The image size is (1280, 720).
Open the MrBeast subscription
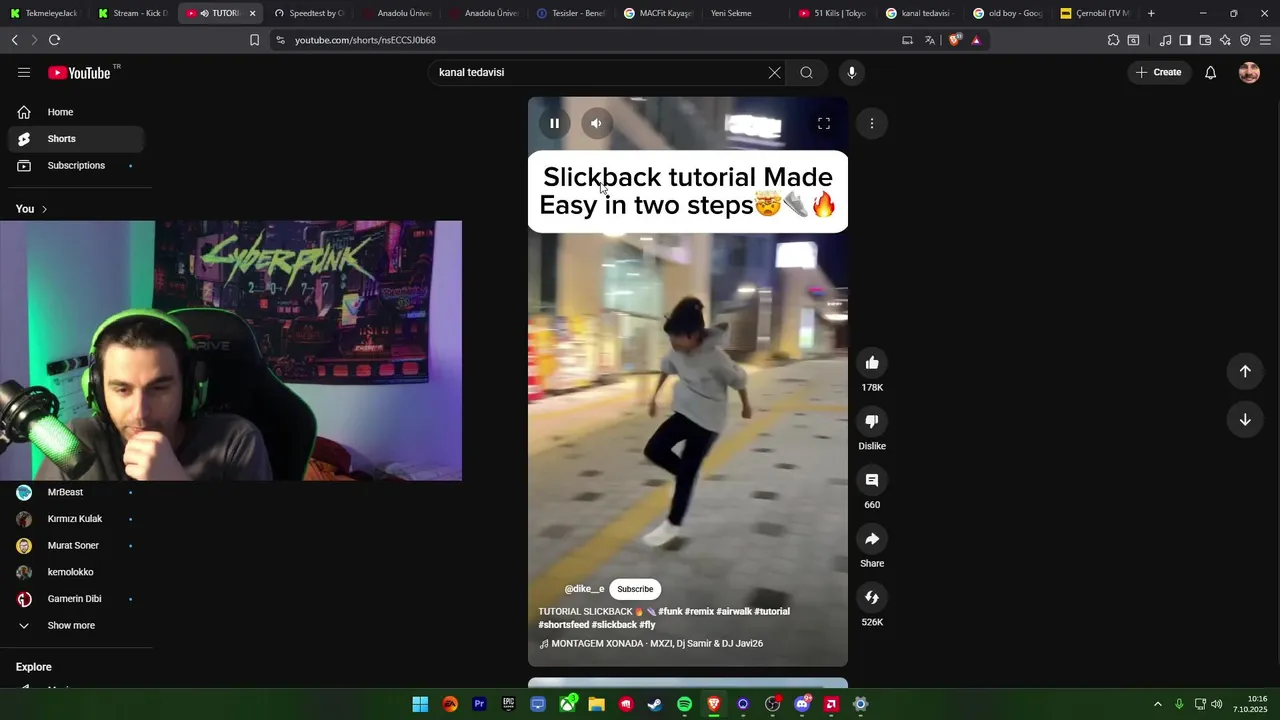(76, 492)
